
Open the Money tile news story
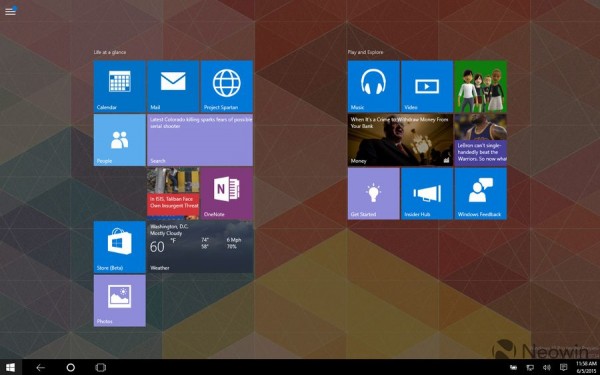400,140
